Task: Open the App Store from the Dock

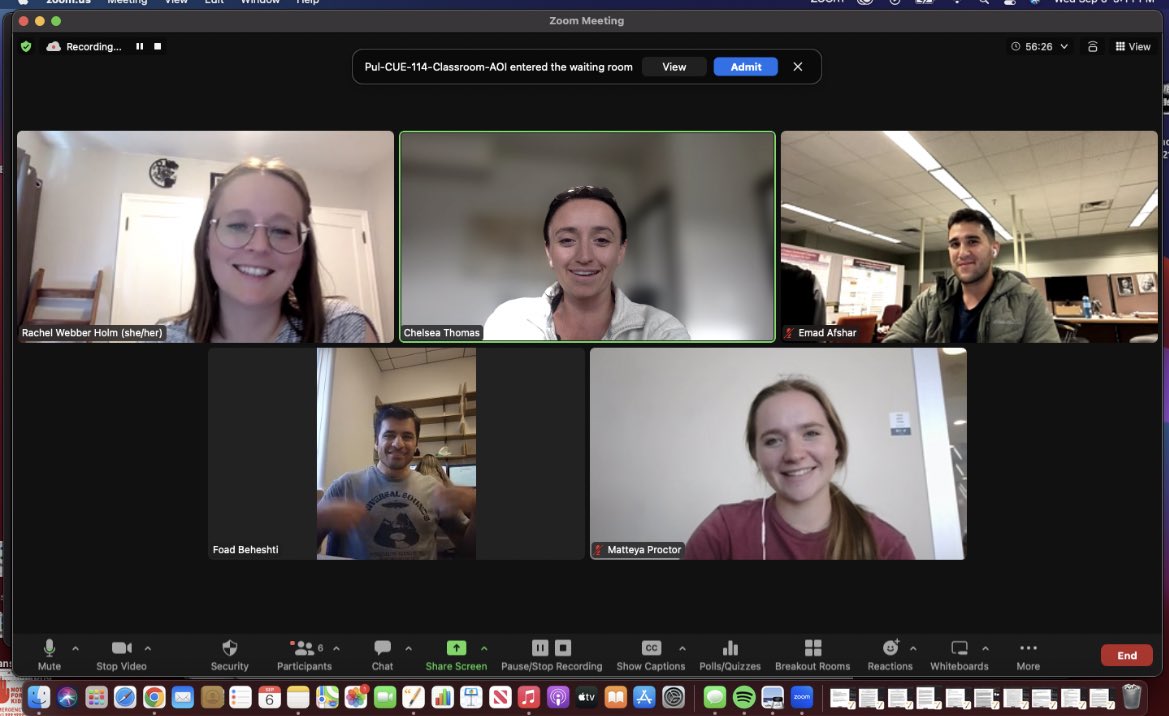Action: pos(644,697)
